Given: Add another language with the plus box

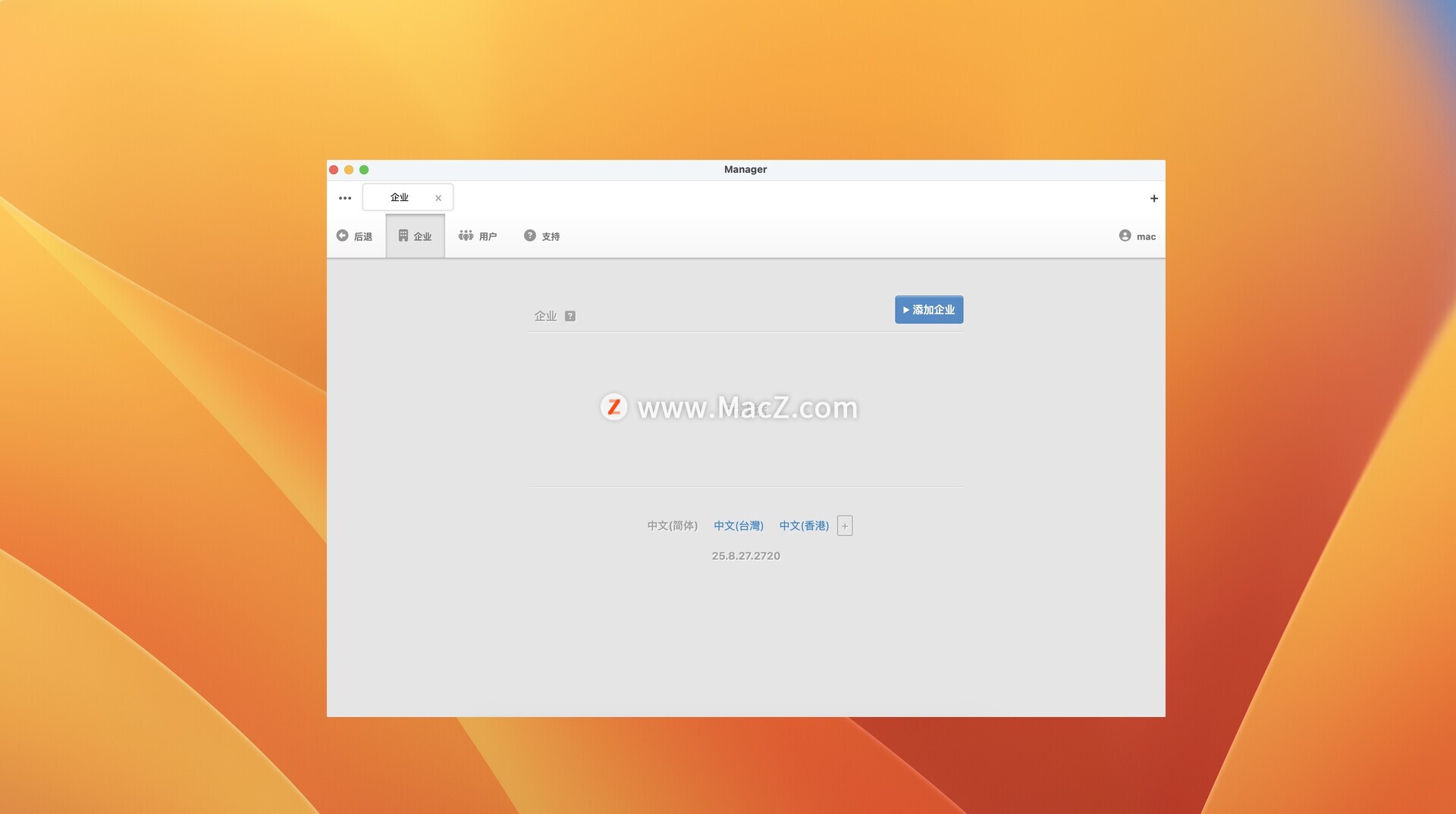Looking at the screenshot, I should (845, 525).
